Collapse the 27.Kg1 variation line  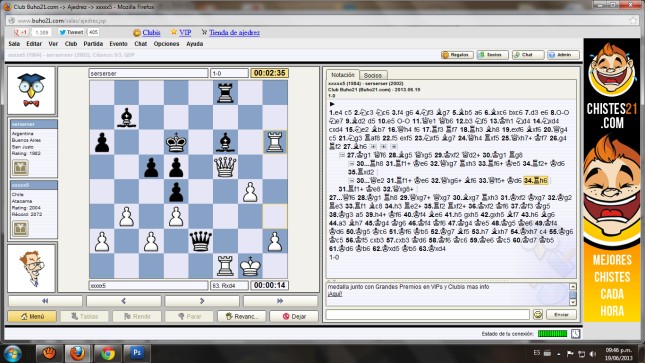click(342, 155)
